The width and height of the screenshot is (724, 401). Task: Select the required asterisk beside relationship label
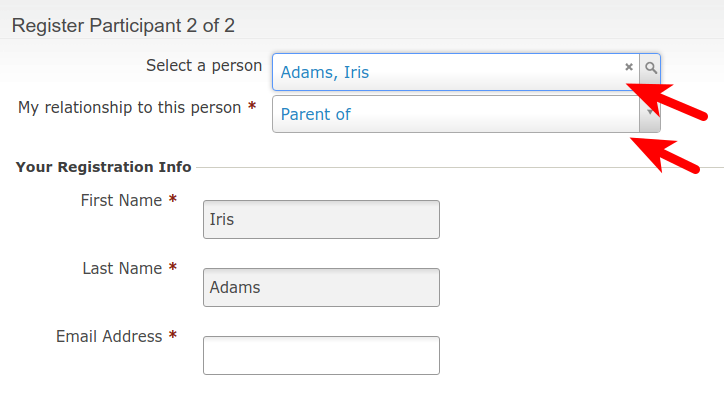(252, 106)
